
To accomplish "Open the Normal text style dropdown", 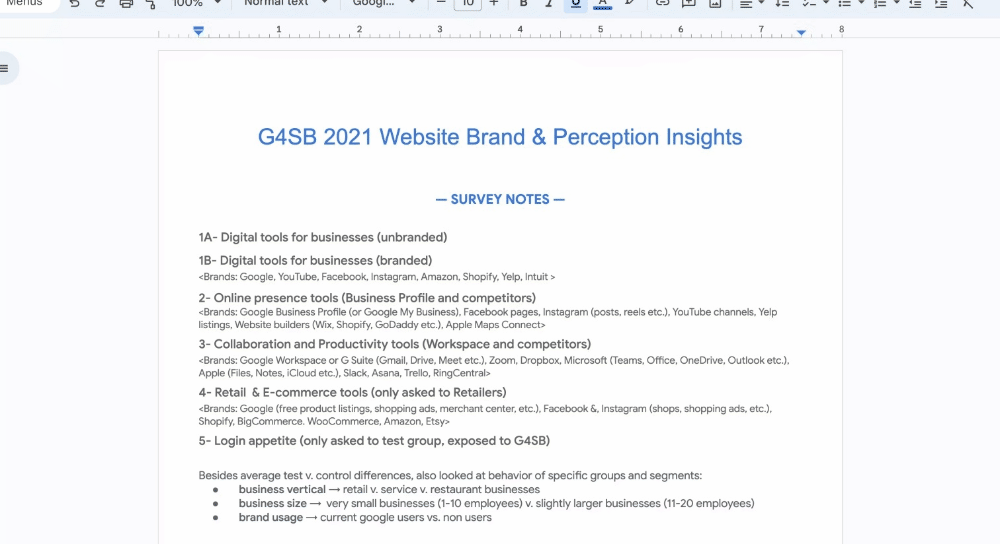I will tap(285, 3).
